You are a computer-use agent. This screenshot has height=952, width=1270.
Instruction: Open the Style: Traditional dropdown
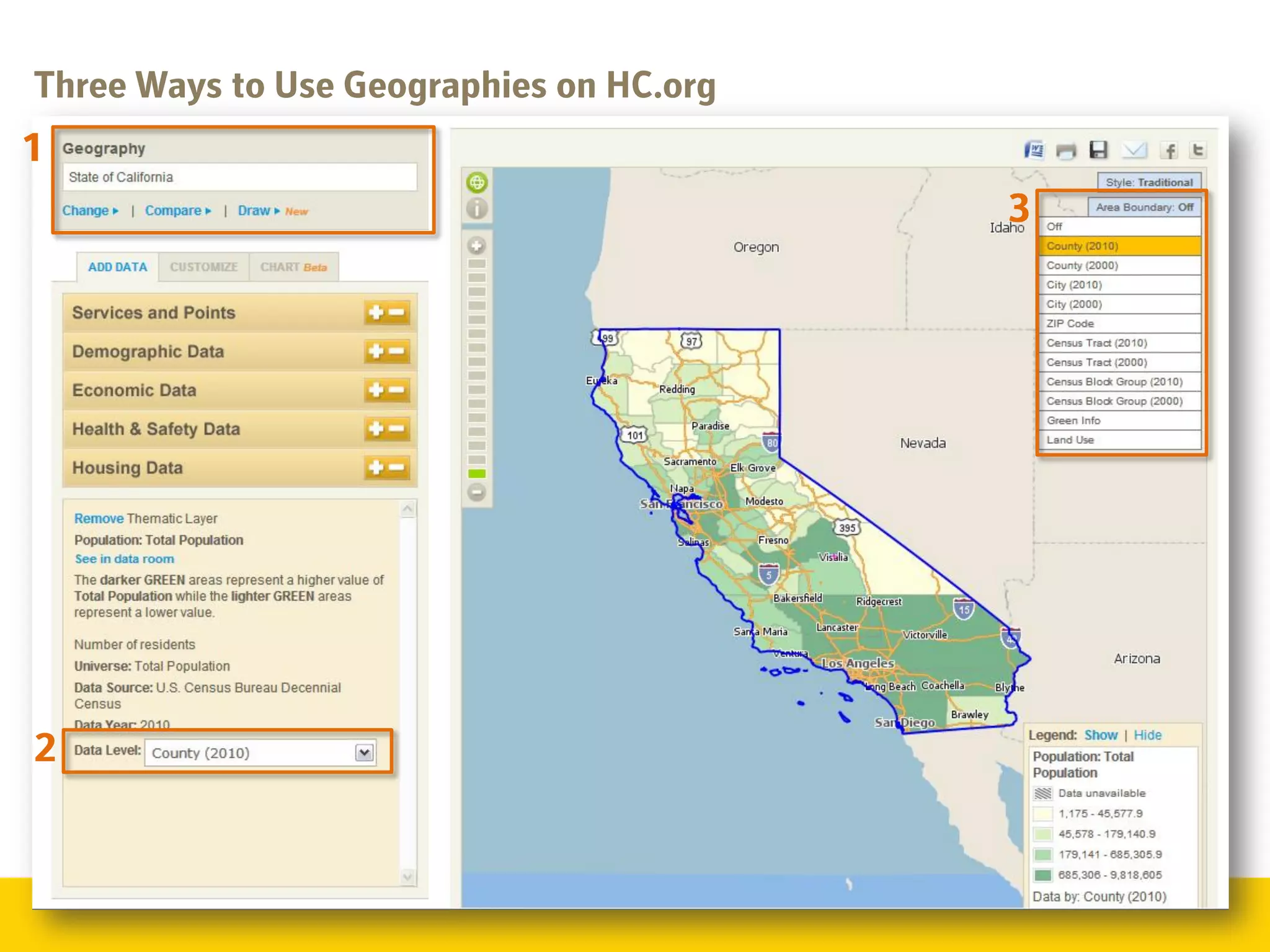point(1148,182)
